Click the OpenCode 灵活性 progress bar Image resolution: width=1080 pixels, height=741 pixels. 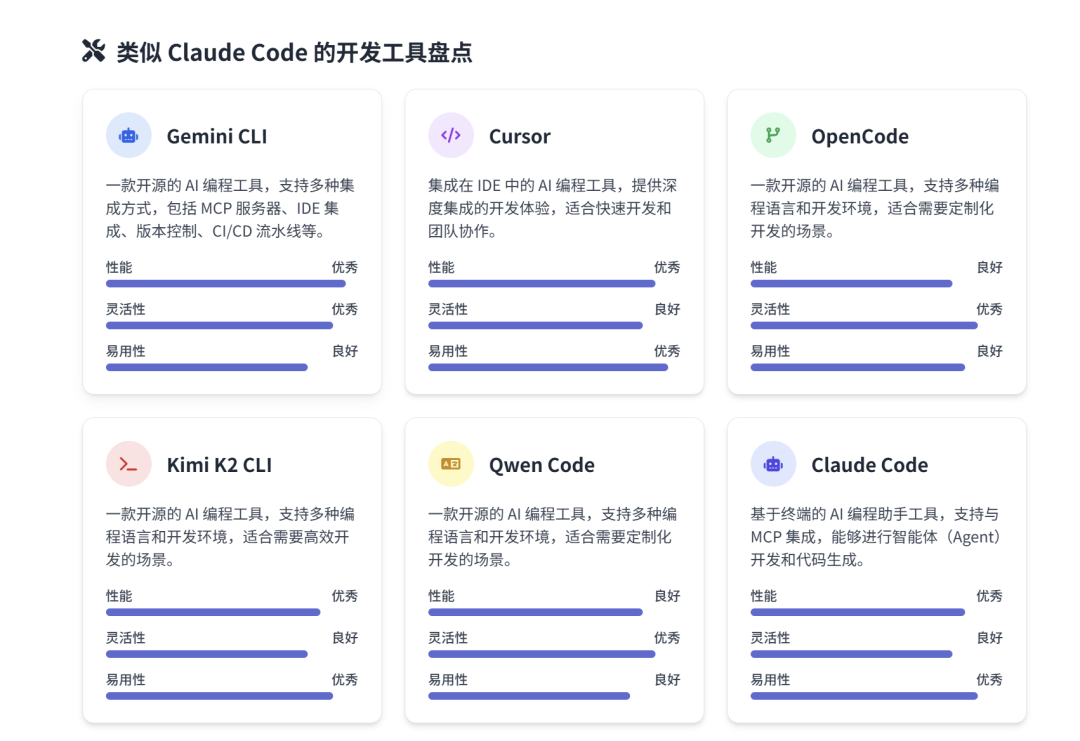pyautogui.click(x=864, y=326)
